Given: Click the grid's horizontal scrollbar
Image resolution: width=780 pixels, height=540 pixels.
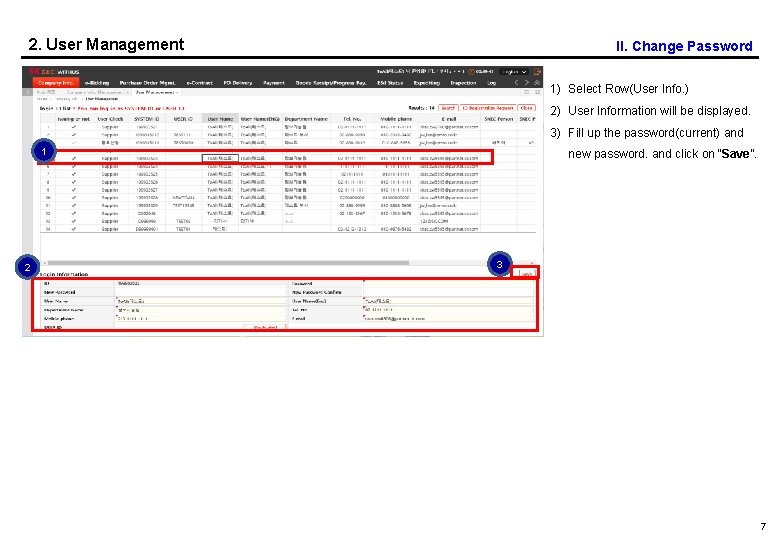Looking at the screenshot, I should pos(228,263).
